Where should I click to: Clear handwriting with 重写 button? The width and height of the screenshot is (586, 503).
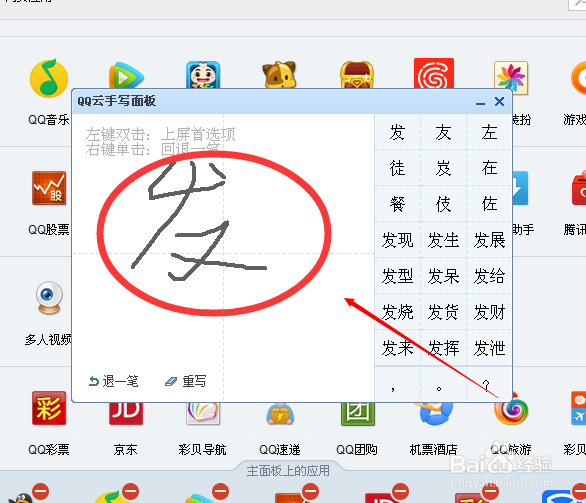(x=185, y=381)
